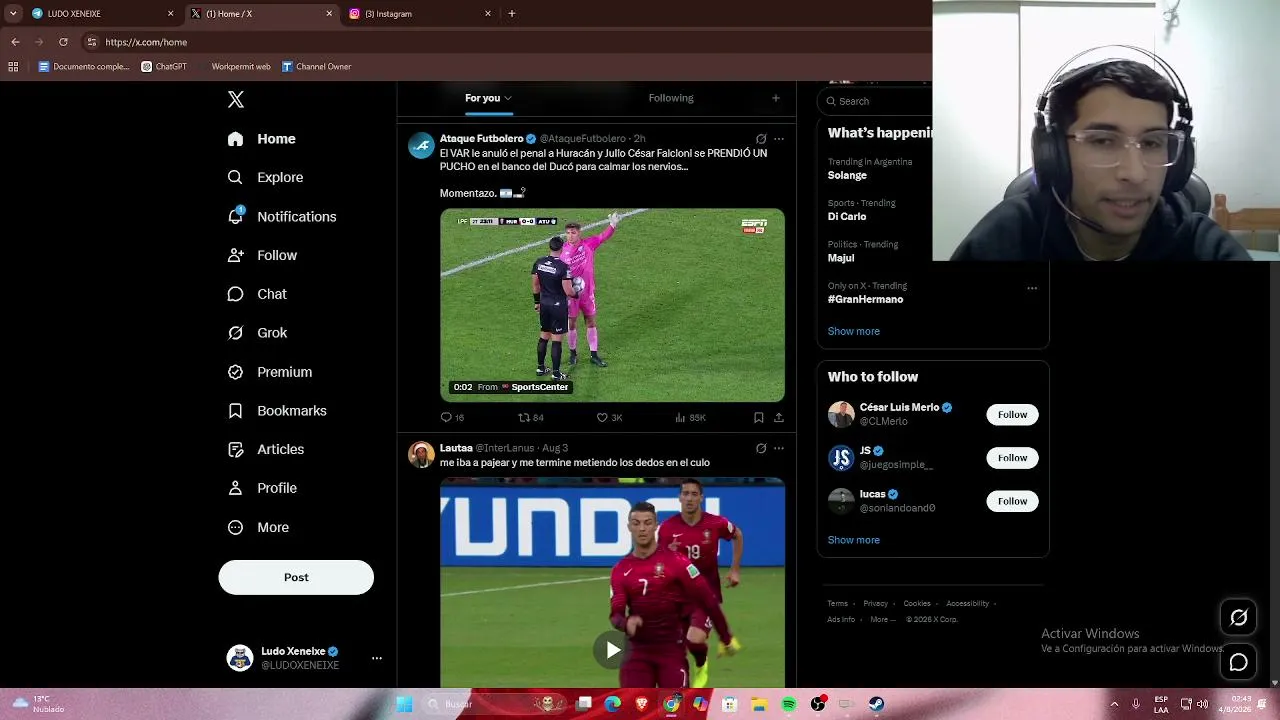
Task: Follow the JS @juegosimple__ account
Action: coord(1012,458)
